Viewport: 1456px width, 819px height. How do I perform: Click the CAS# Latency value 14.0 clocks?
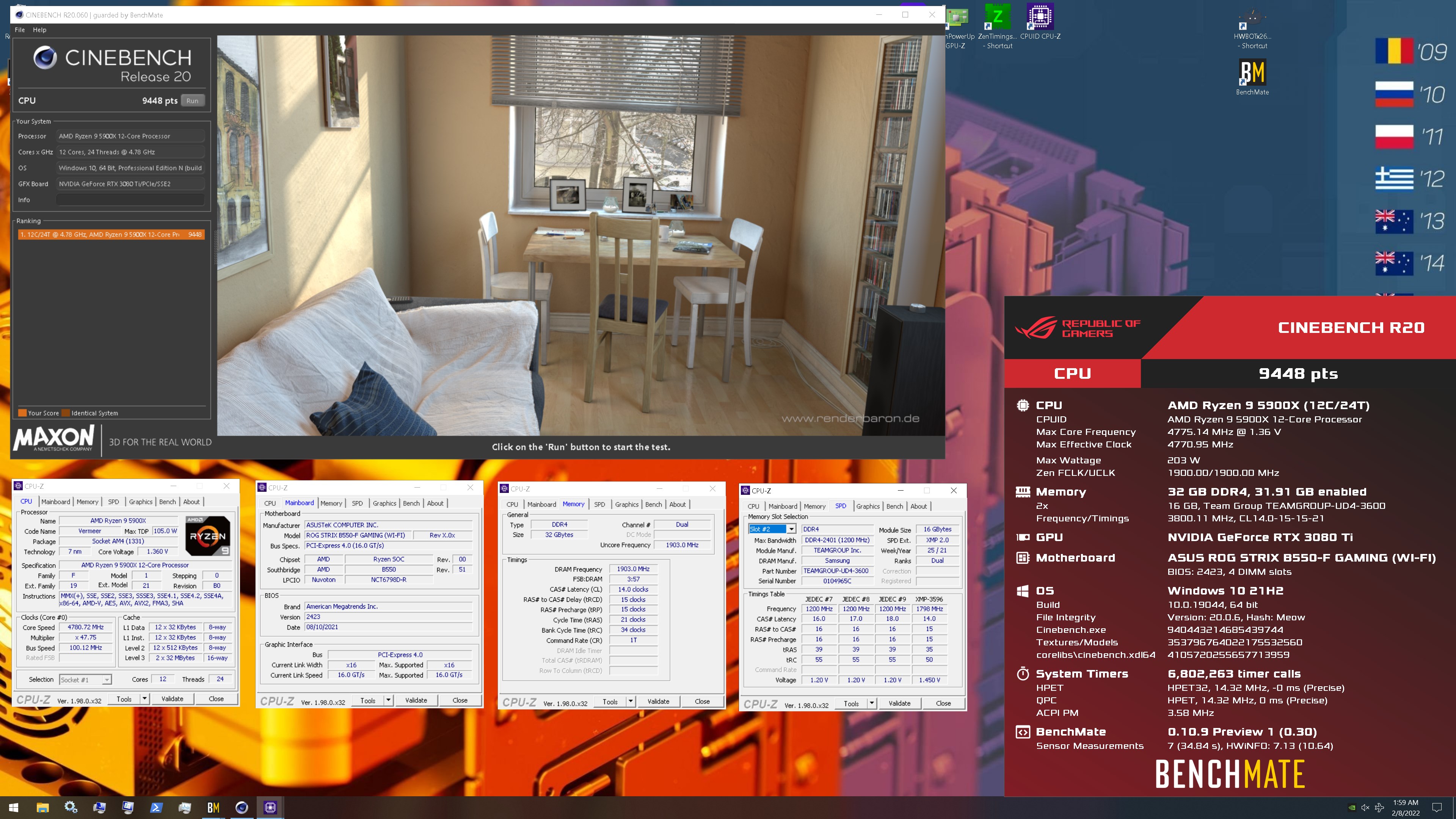[633, 589]
